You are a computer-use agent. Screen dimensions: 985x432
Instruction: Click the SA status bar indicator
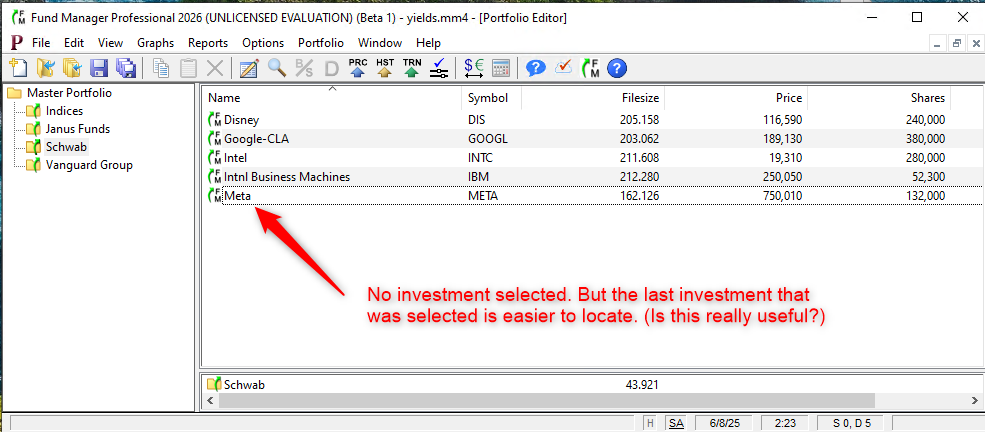(x=676, y=423)
